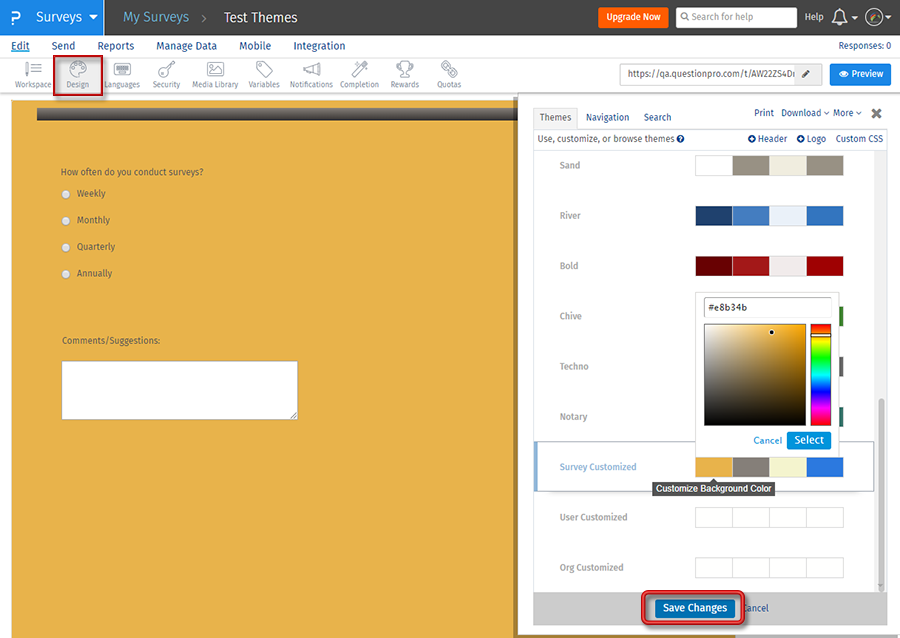Select the Design palette tool
The image size is (900, 638).
(77, 74)
